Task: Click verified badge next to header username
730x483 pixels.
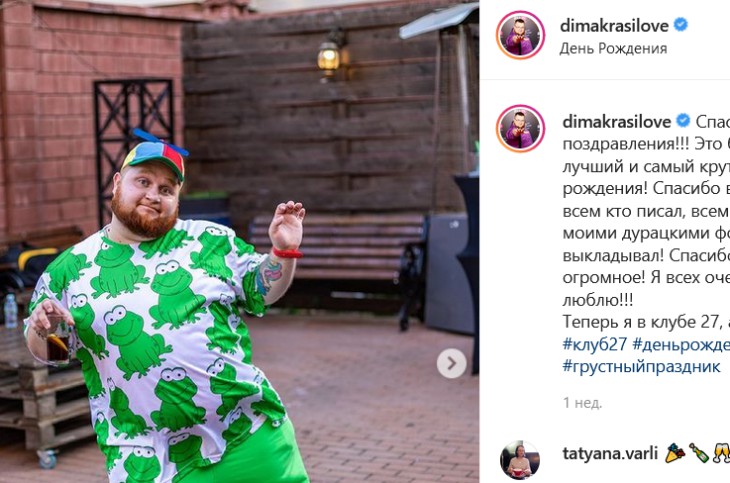Action: coord(681,25)
